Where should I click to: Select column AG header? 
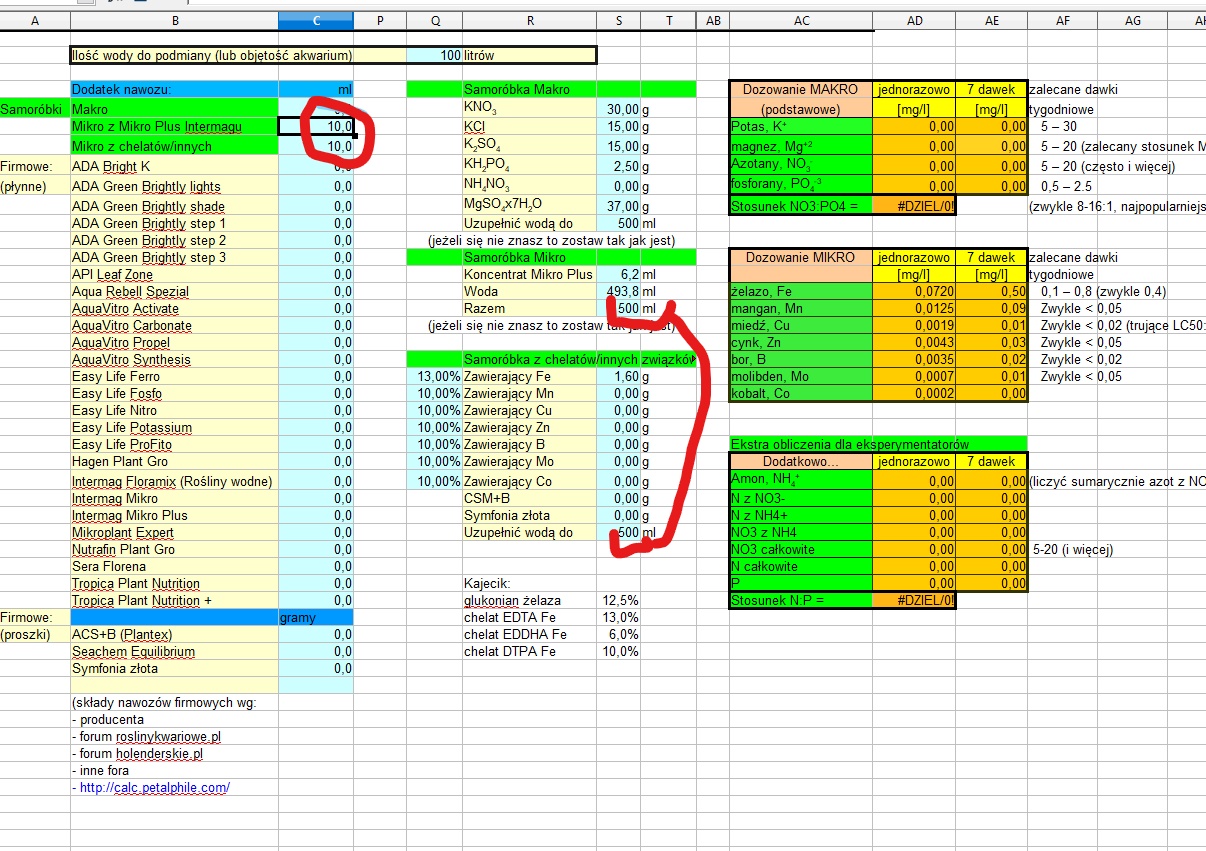(x=1132, y=21)
